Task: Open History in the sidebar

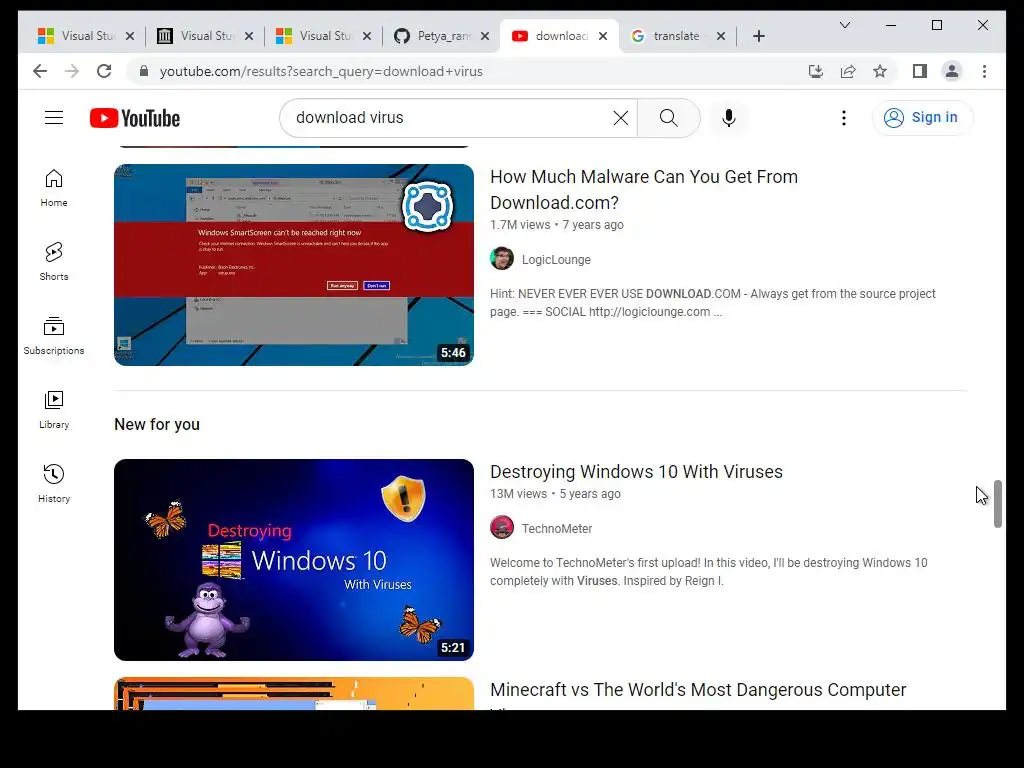Action: pos(54,483)
